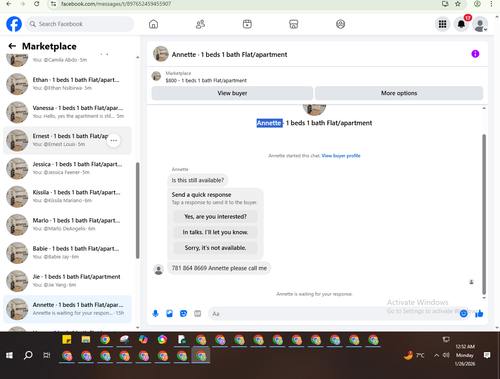Open the chat with Ethan
This screenshot has height=379, width=500.
click(x=67, y=84)
